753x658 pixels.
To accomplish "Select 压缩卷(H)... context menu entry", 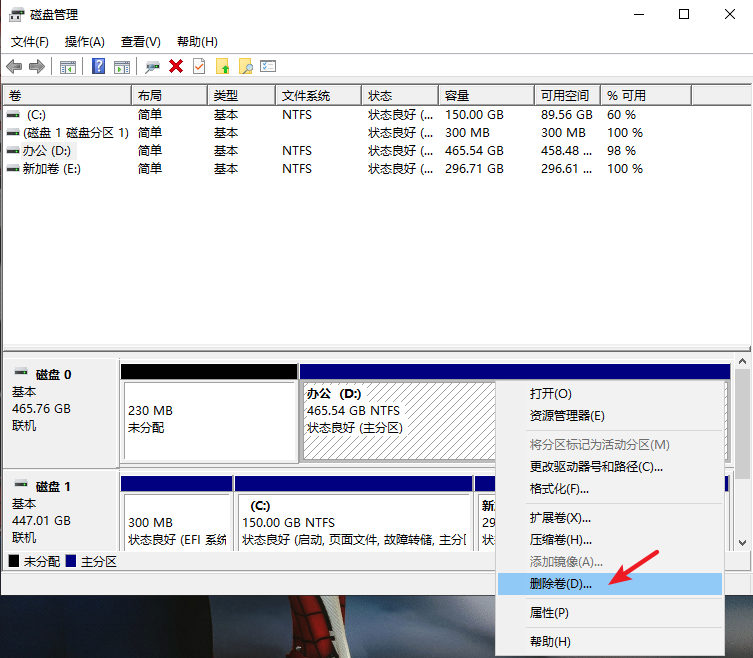I will click(x=560, y=540).
